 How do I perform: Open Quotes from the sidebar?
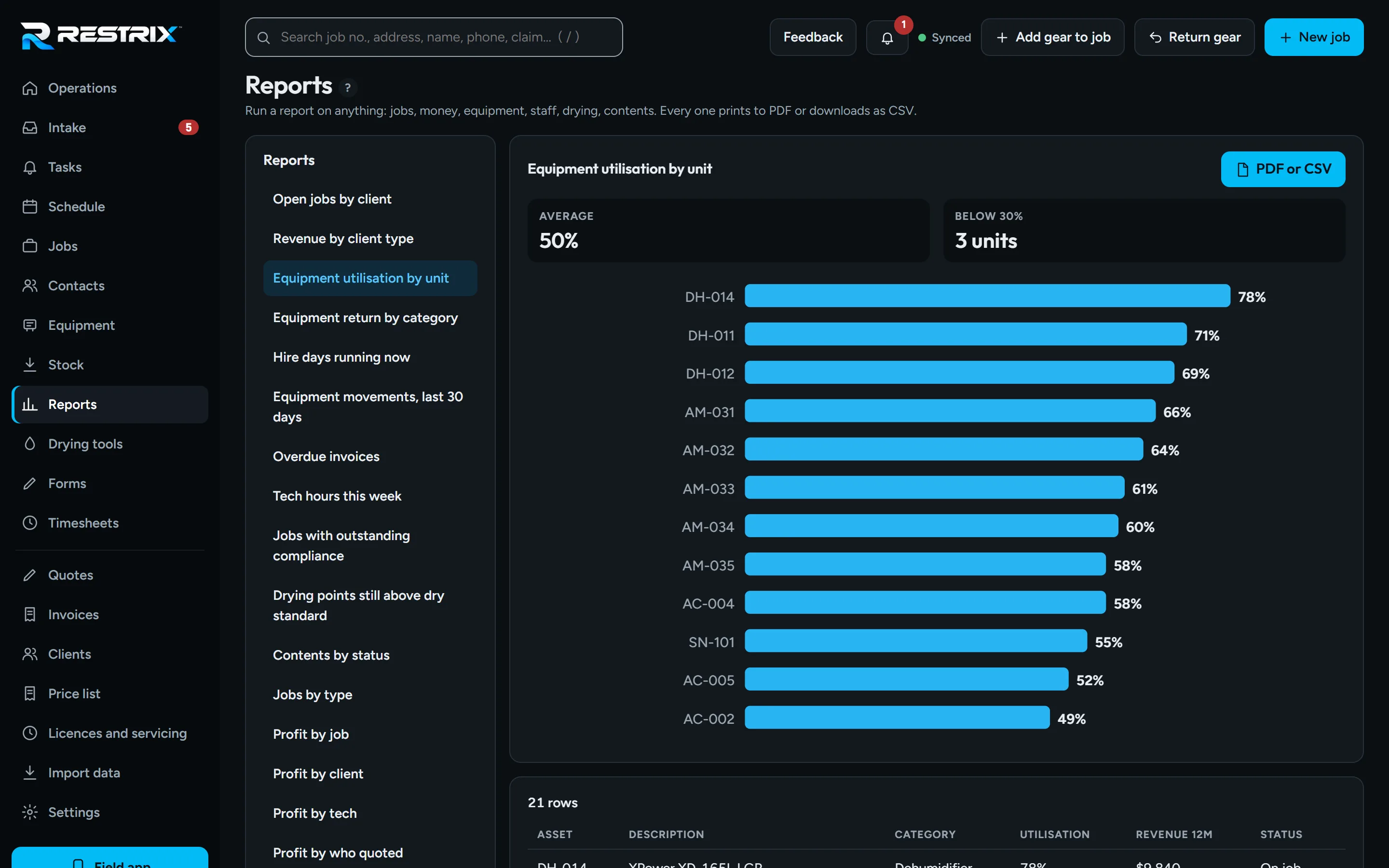(x=110, y=575)
